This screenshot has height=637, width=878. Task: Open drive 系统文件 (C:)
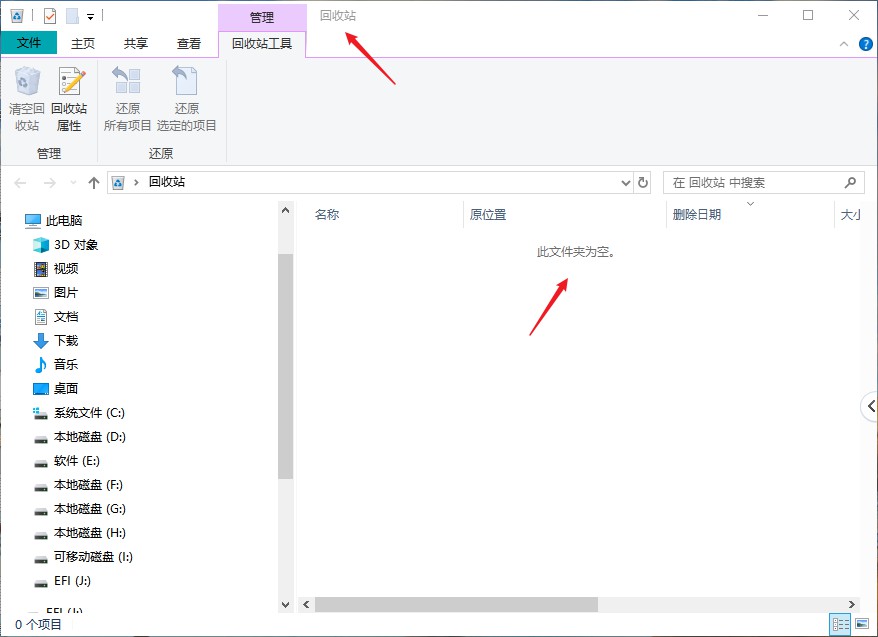coord(79,413)
